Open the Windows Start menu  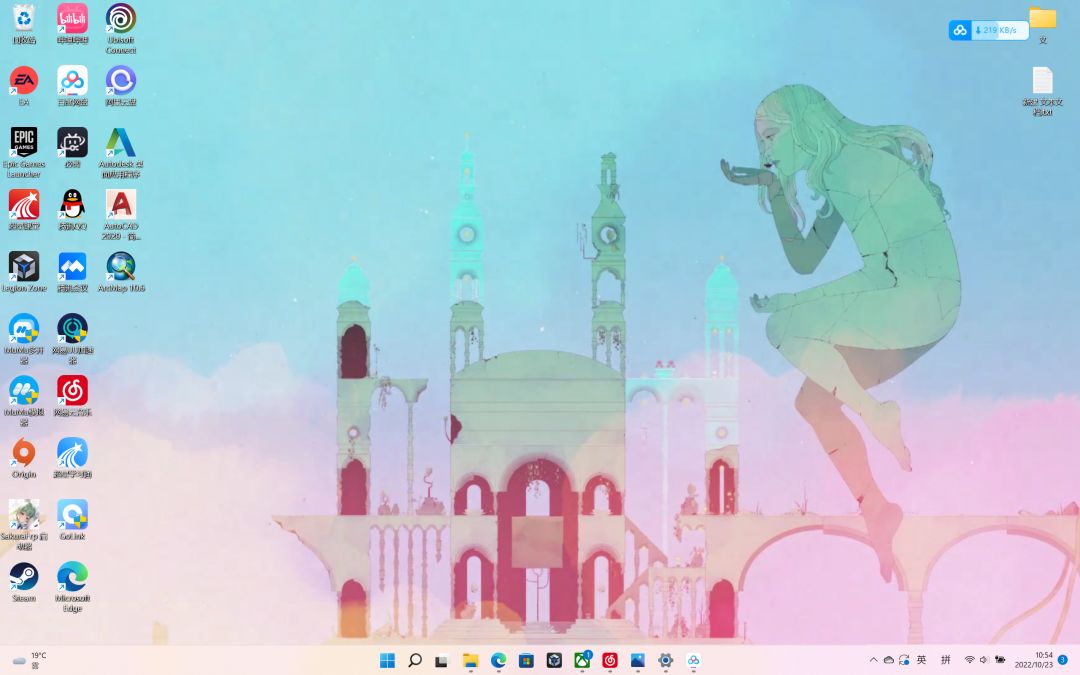pyautogui.click(x=388, y=661)
